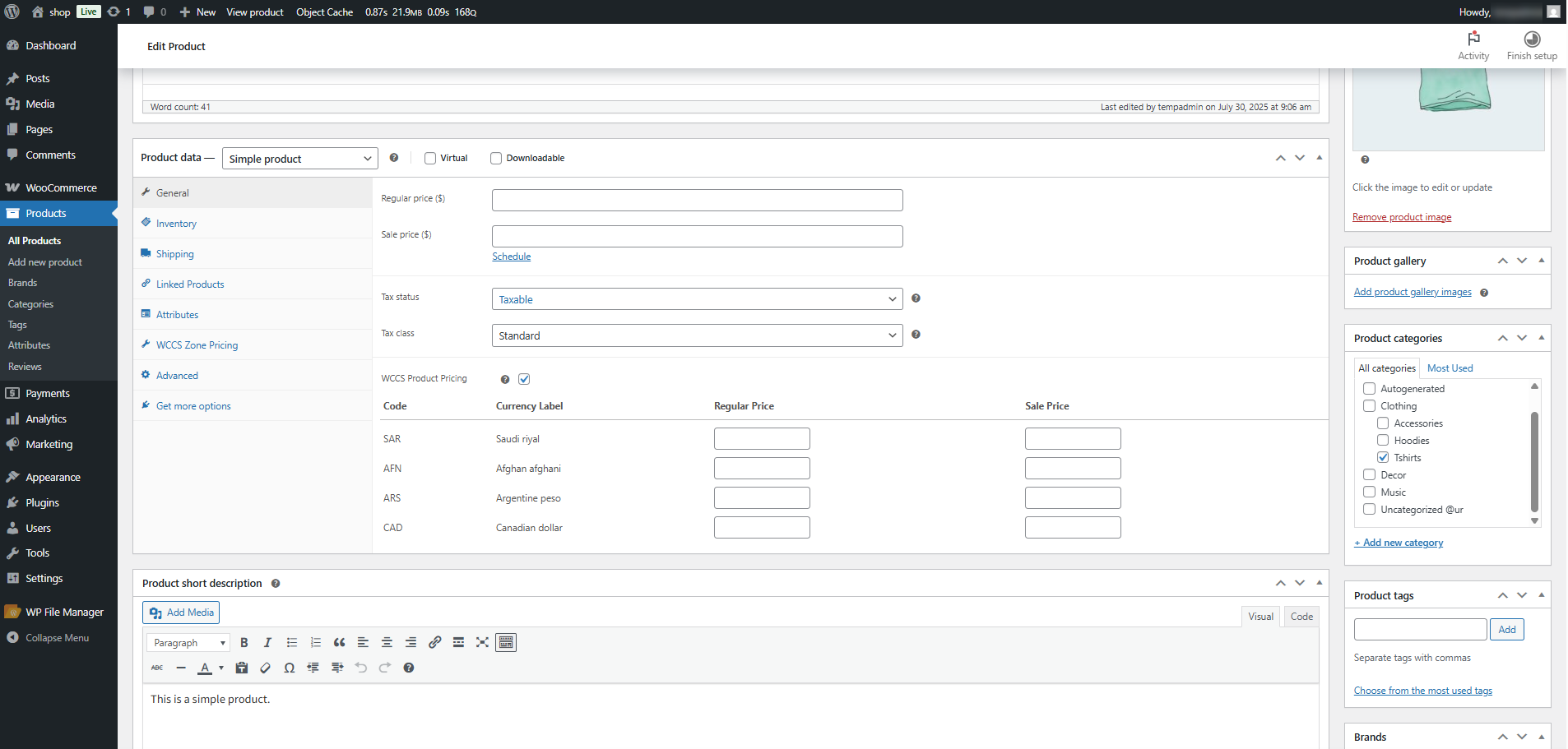Open the product type dropdown
This screenshot has height=749, width=1568.
[x=299, y=159]
